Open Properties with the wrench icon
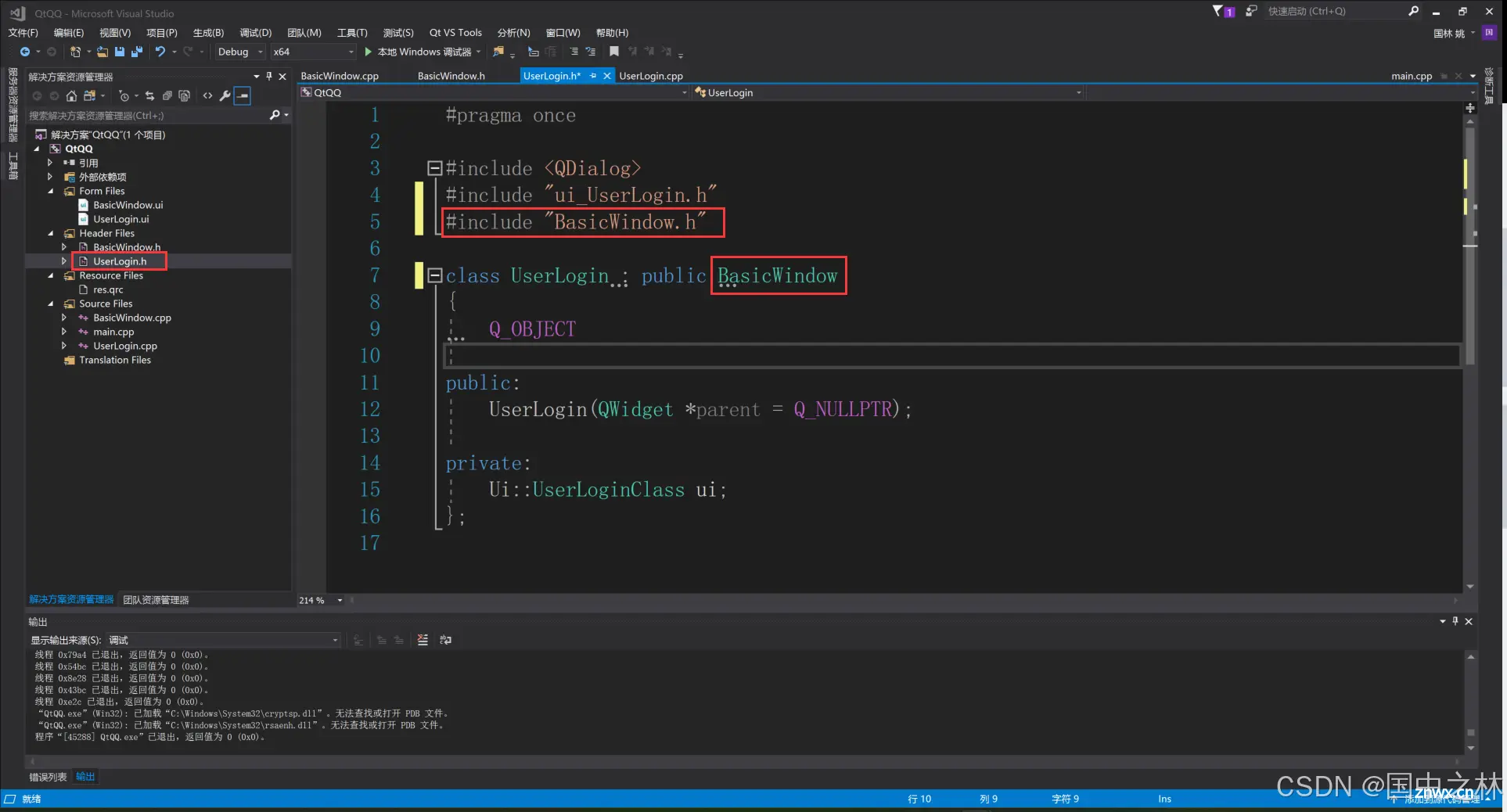 pyautogui.click(x=225, y=95)
